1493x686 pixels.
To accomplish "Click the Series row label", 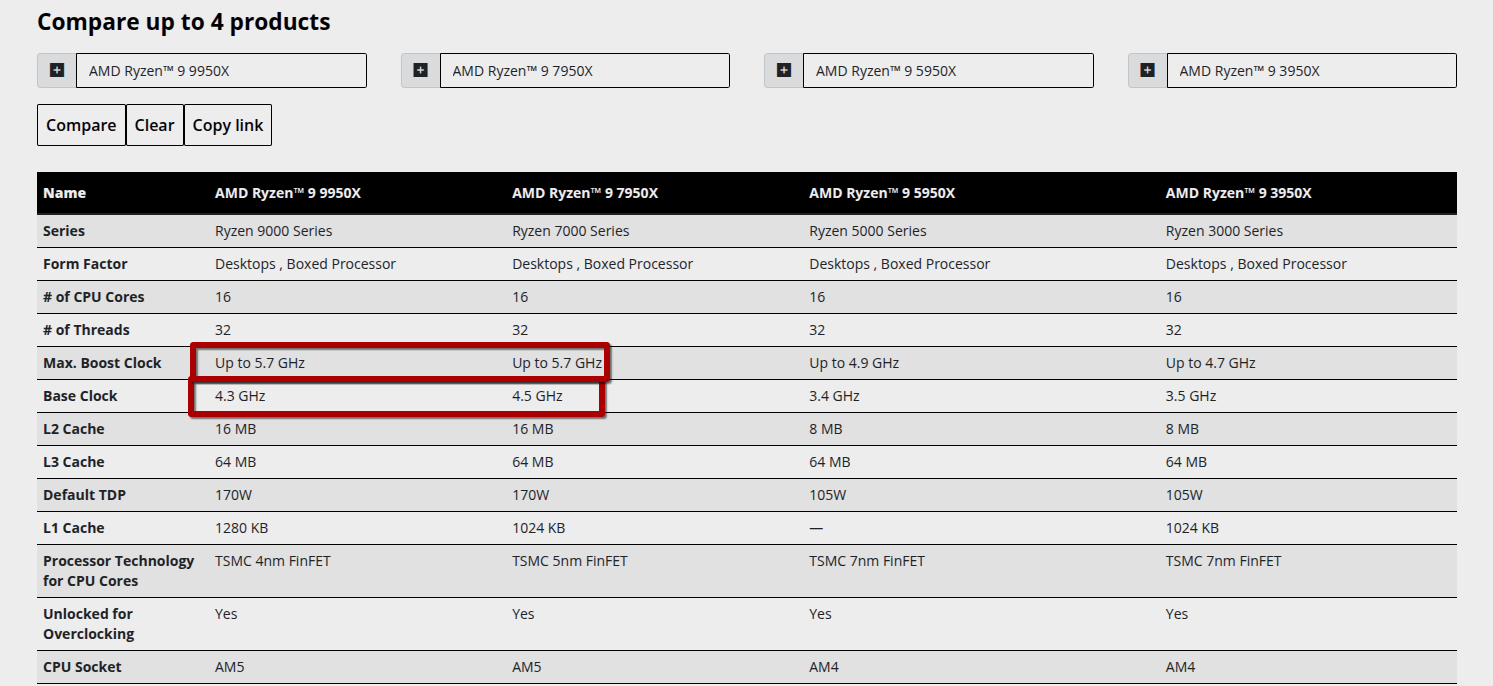I will coord(64,231).
